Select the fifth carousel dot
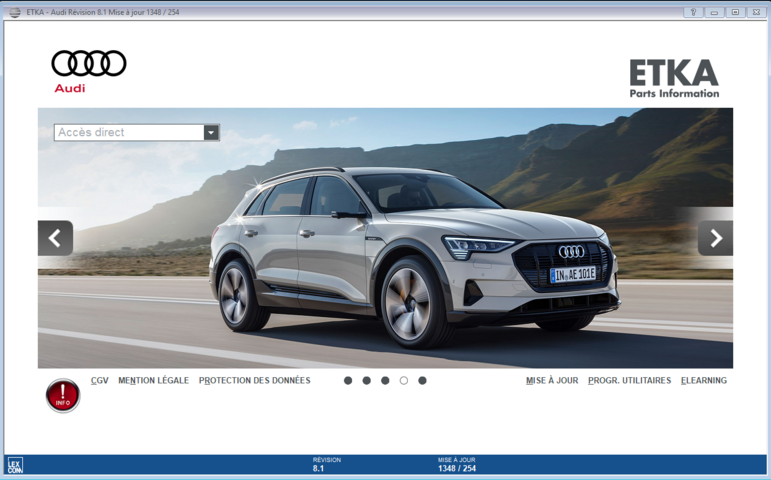Viewport: 771px width, 480px height. tap(422, 381)
